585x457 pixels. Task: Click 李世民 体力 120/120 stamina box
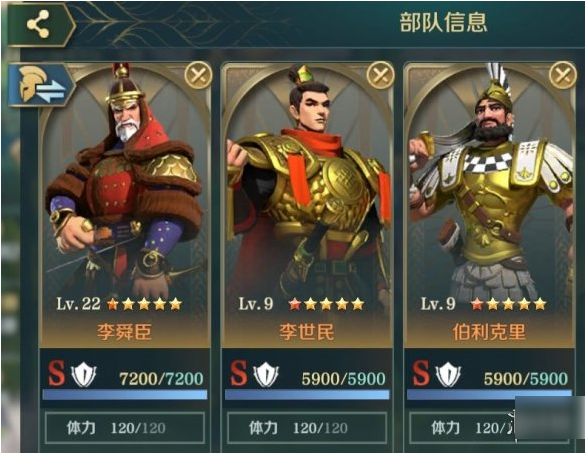click(307, 428)
